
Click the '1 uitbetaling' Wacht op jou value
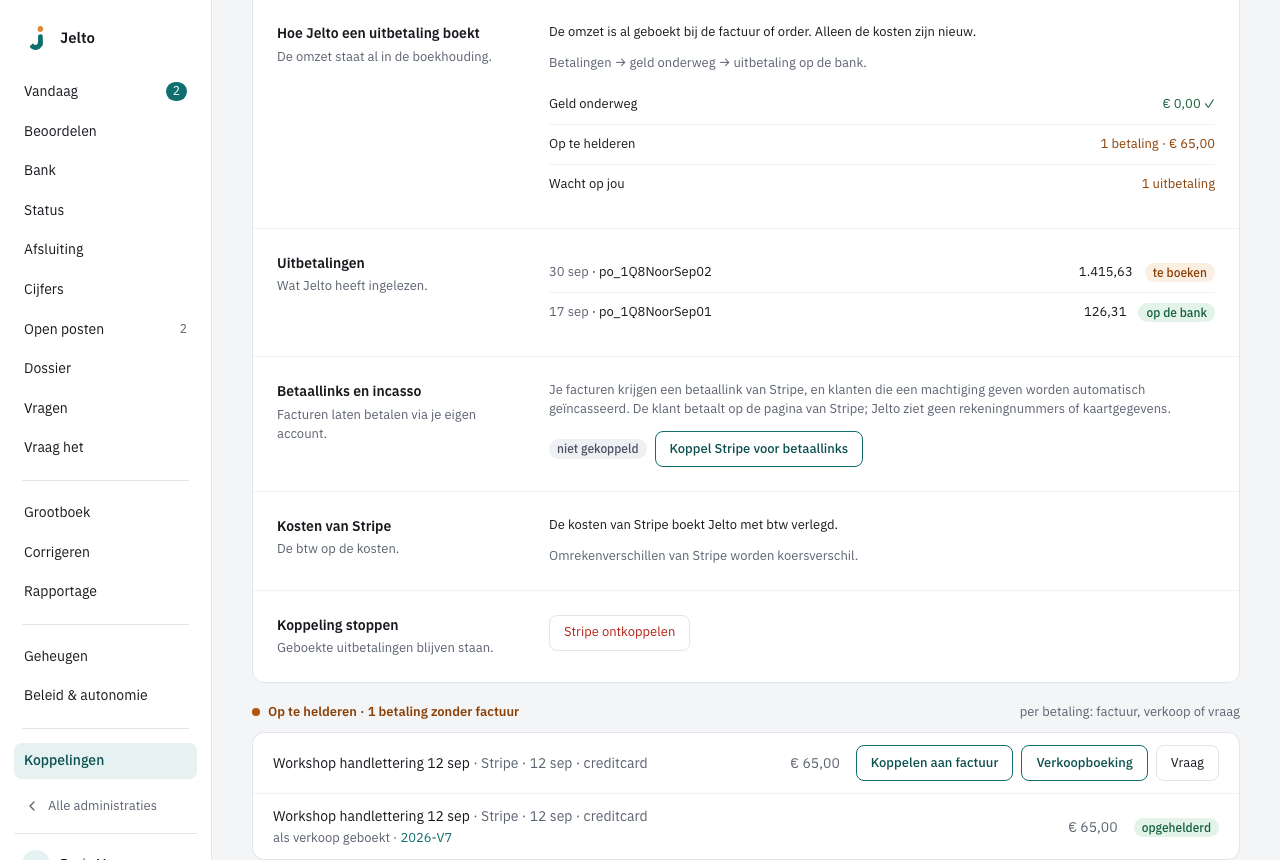point(1178,184)
